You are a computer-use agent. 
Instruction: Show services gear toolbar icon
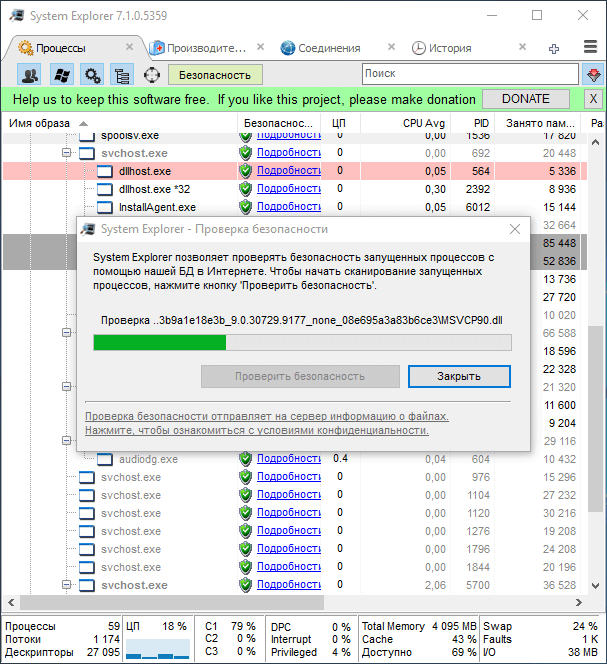(x=93, y=75)
